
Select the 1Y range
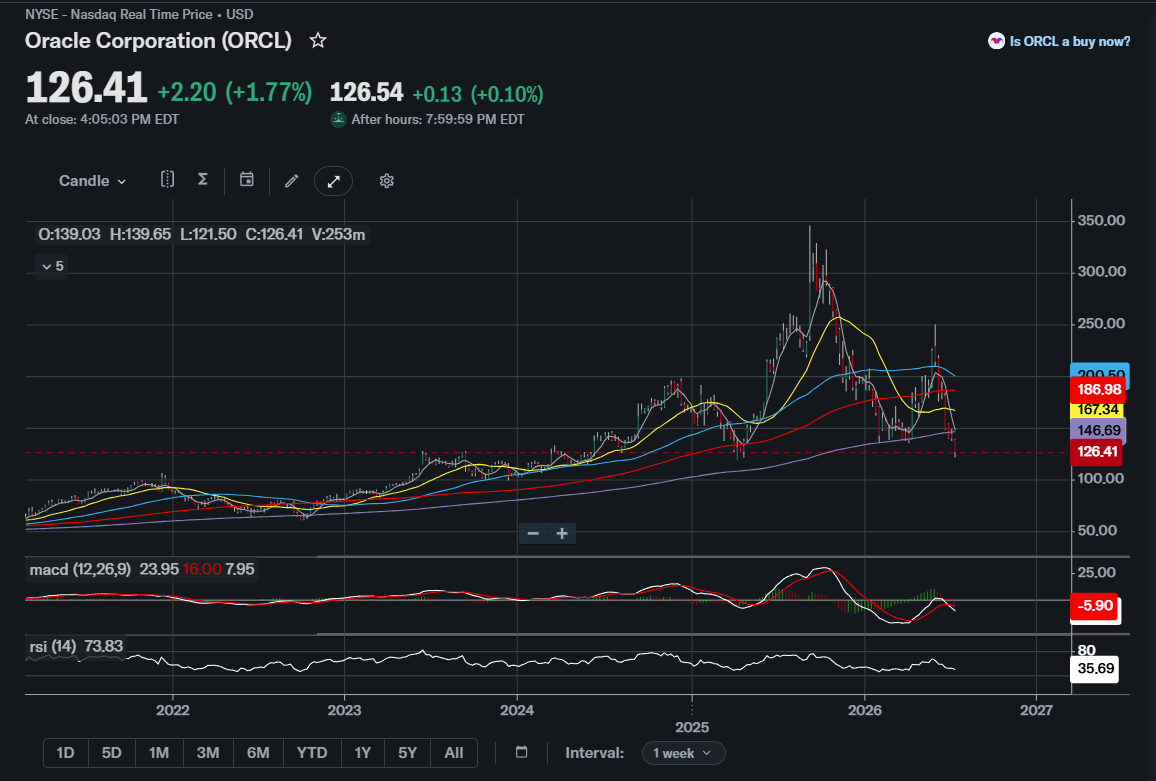coord(362,753)
